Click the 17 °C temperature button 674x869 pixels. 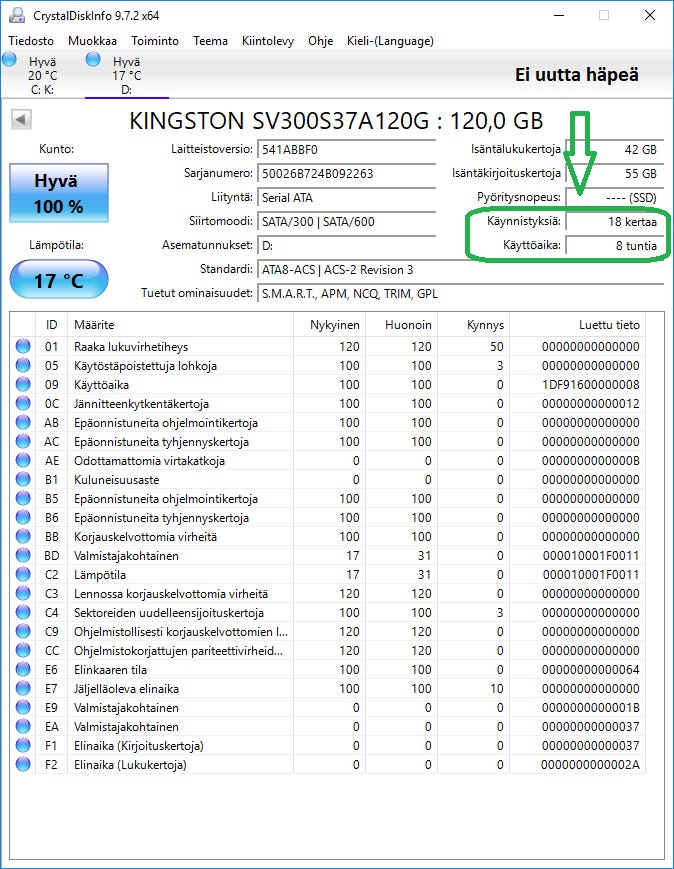[x=59, y=279]
